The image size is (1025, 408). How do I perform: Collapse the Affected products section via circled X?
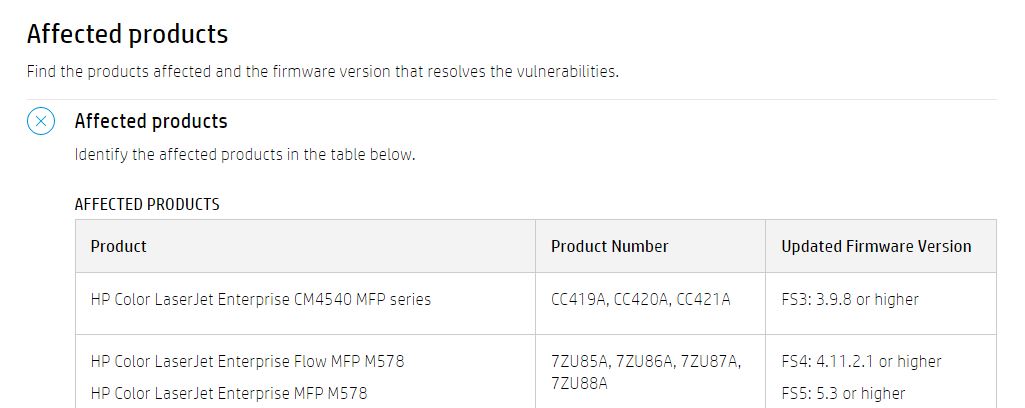(x=41, y=121)
